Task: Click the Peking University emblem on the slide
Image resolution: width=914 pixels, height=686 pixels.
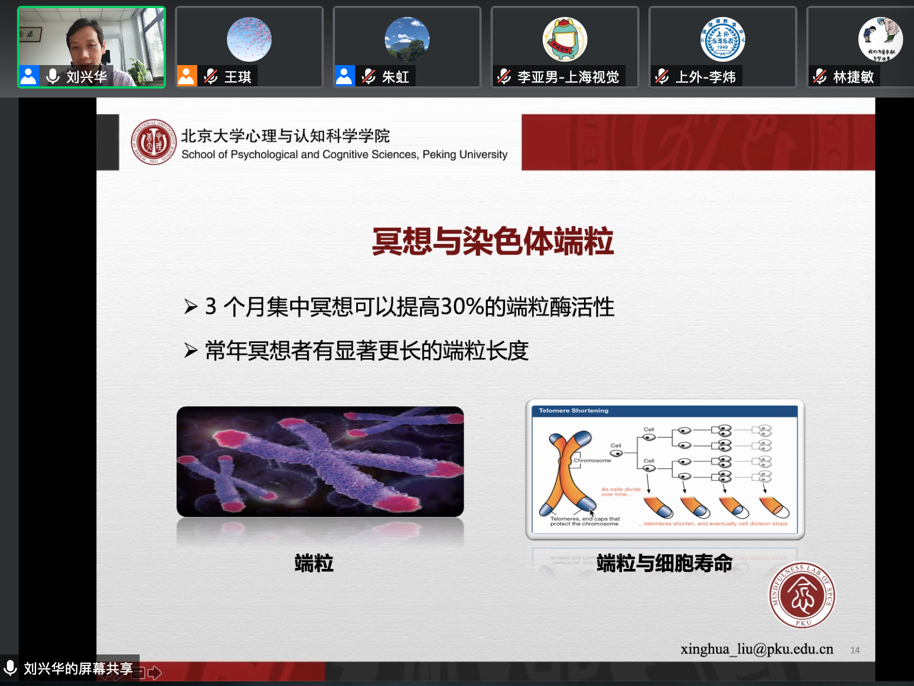Action: coord(153,142)
